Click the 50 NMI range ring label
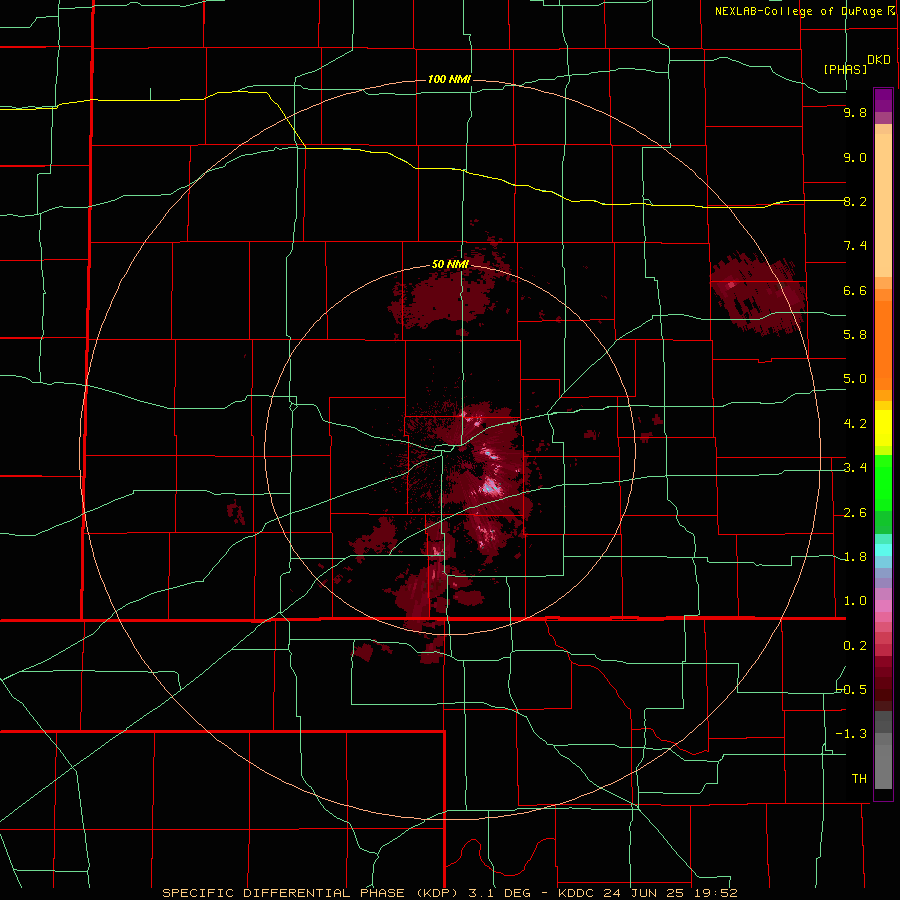This screenshot has width=900, height=900. (450, 264)
